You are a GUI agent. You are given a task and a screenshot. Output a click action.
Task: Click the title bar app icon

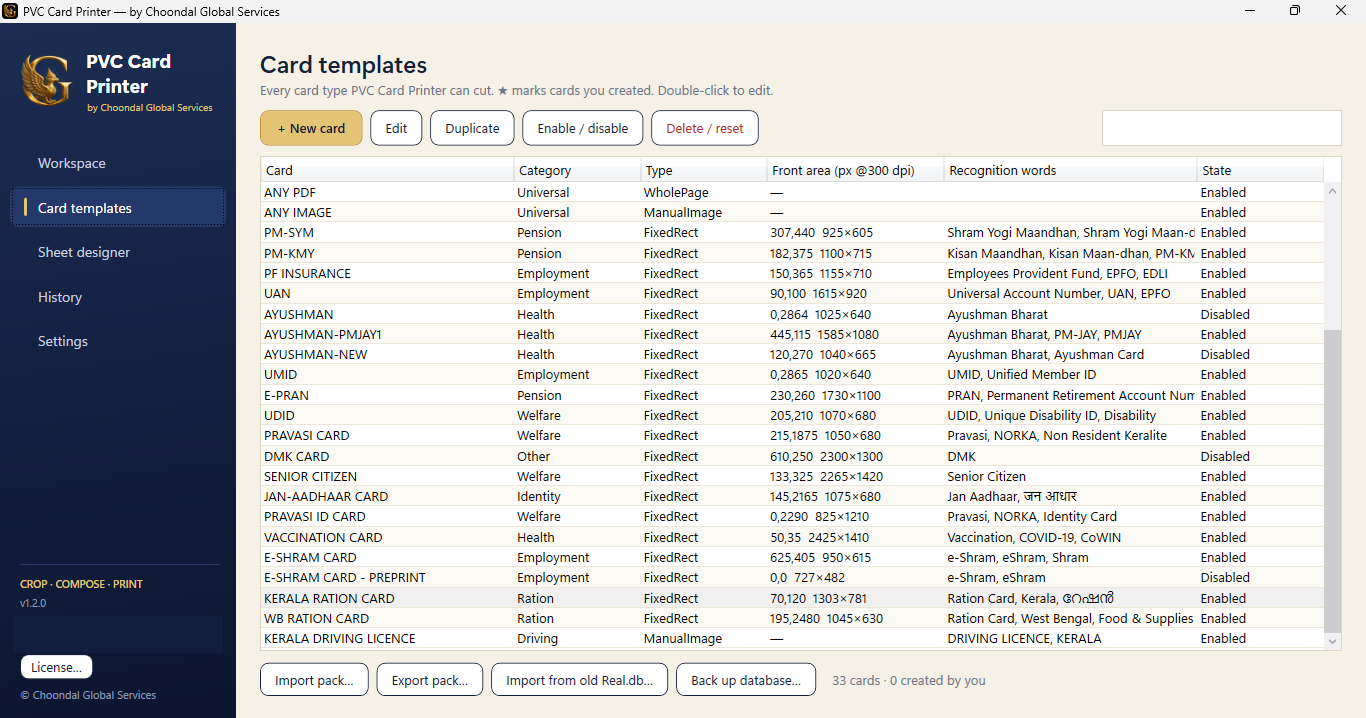11,11
